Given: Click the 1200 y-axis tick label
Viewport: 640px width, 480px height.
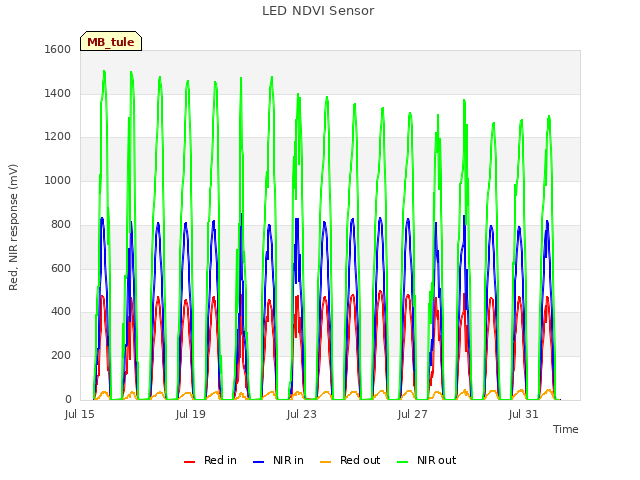Looking at the screenshot, I should pyautogui.click(x=58, y=137).
